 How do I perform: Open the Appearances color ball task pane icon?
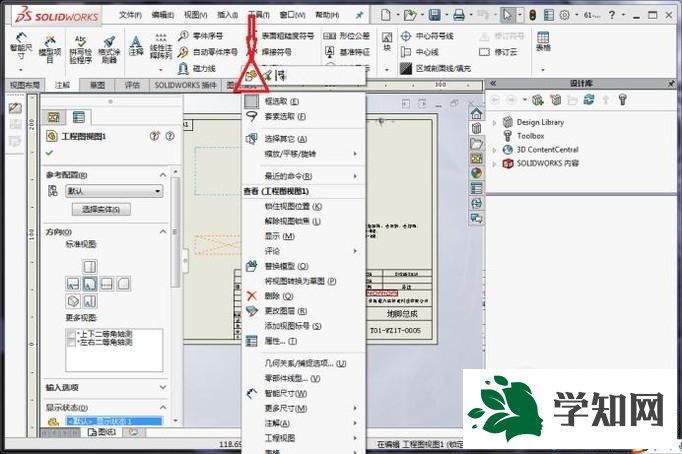(x=476, y=173)
